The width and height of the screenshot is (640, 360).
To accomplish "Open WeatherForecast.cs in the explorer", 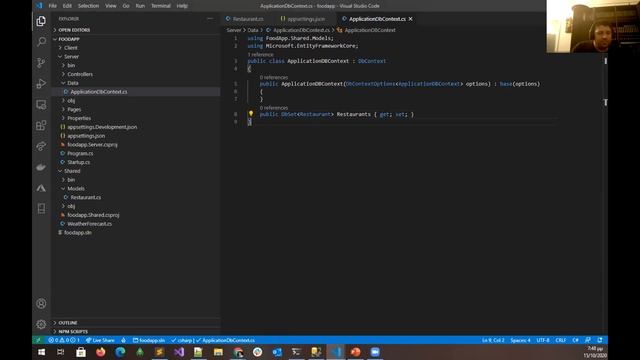I will (89, 224).
